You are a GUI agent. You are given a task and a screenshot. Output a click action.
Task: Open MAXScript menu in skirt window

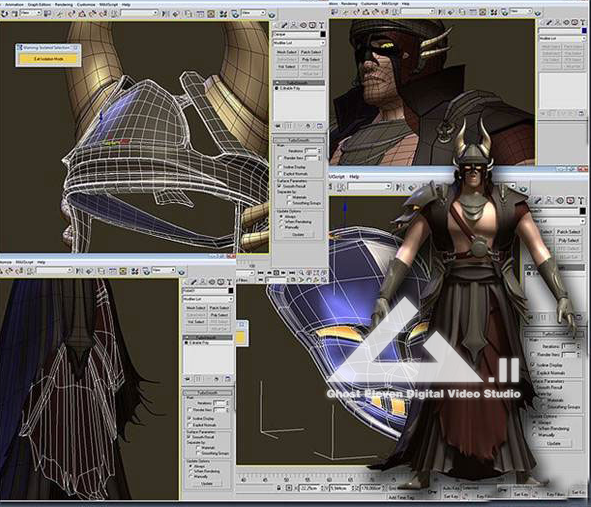coord(24,262)
